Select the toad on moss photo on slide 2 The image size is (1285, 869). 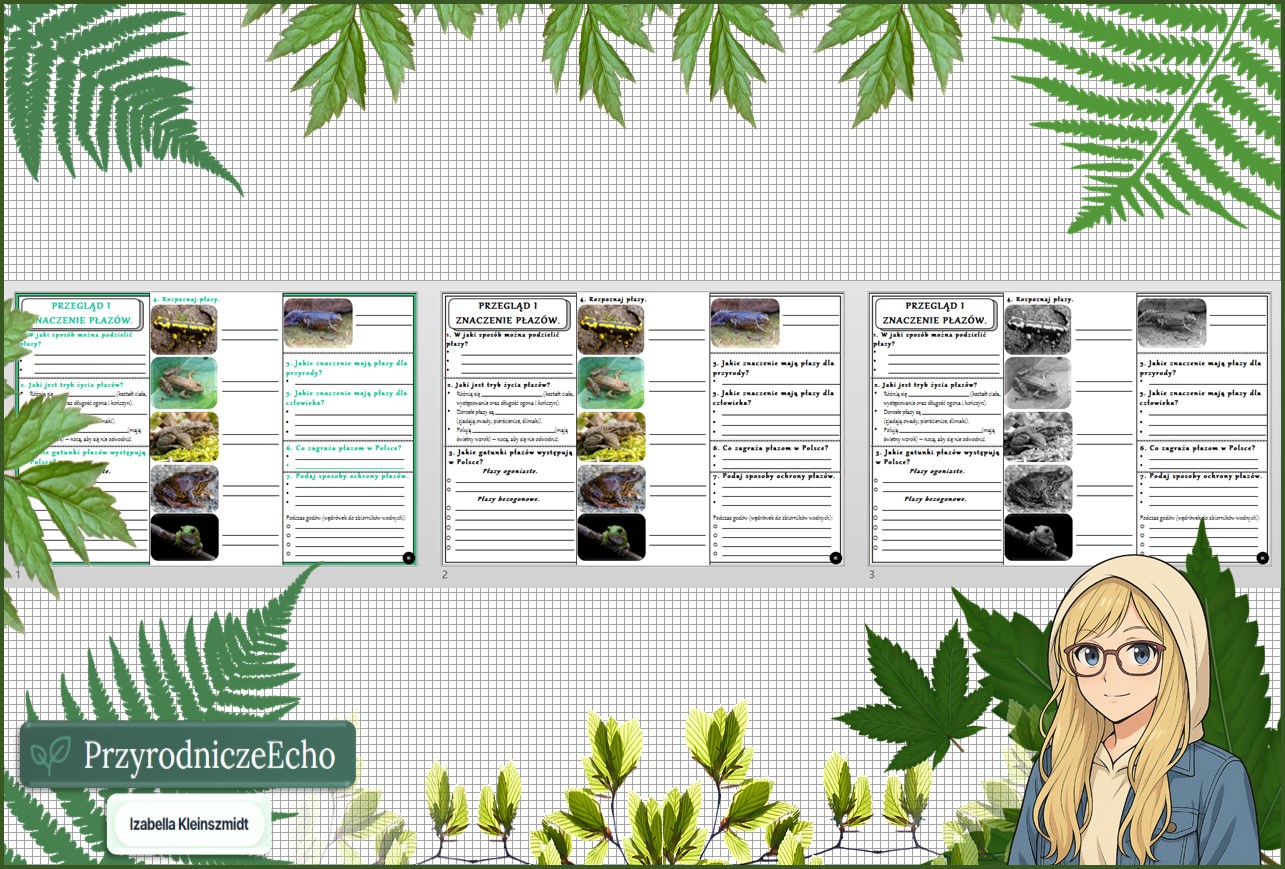click(x=611, y=436)
